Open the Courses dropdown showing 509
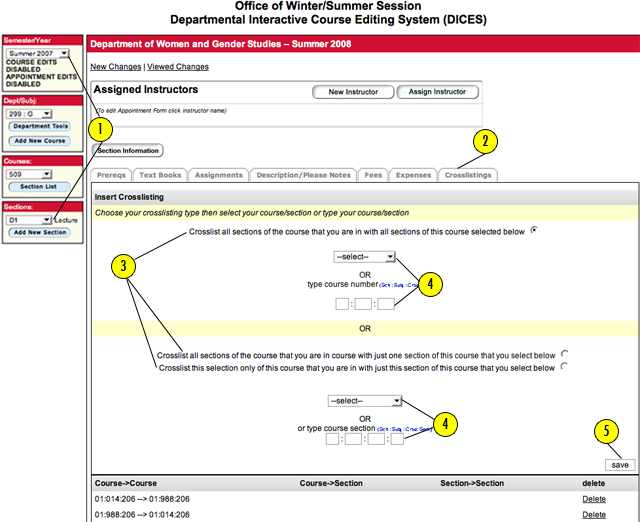 [29, 174]
